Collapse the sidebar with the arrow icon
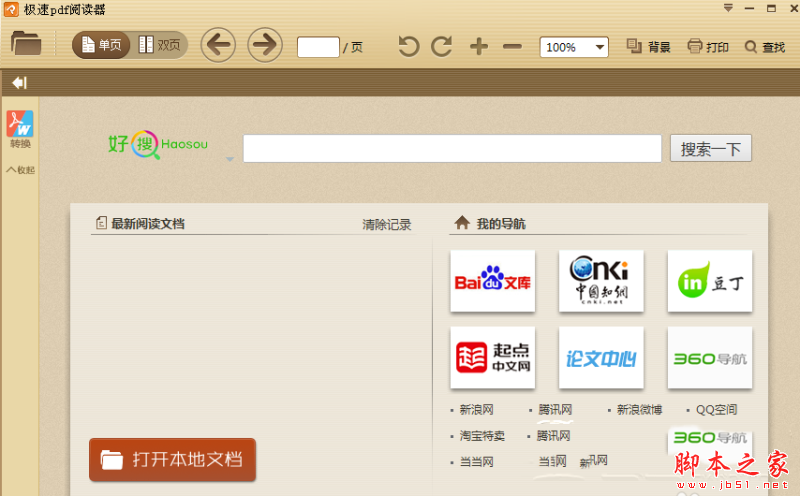Image resolution: width=800 pixels, height=496 pixels. (19, 83)
